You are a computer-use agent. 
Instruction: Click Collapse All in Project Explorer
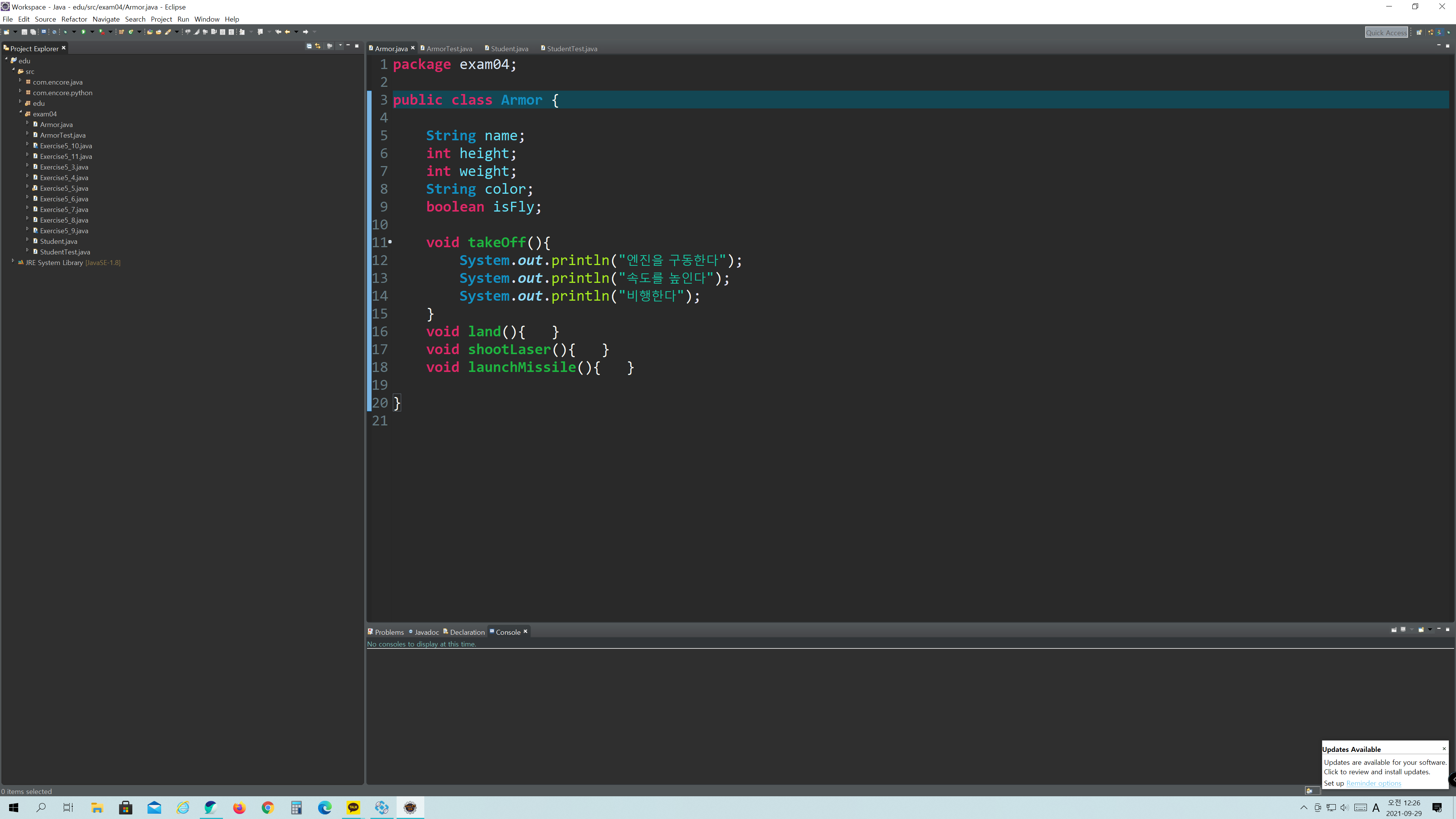[309, 46]
